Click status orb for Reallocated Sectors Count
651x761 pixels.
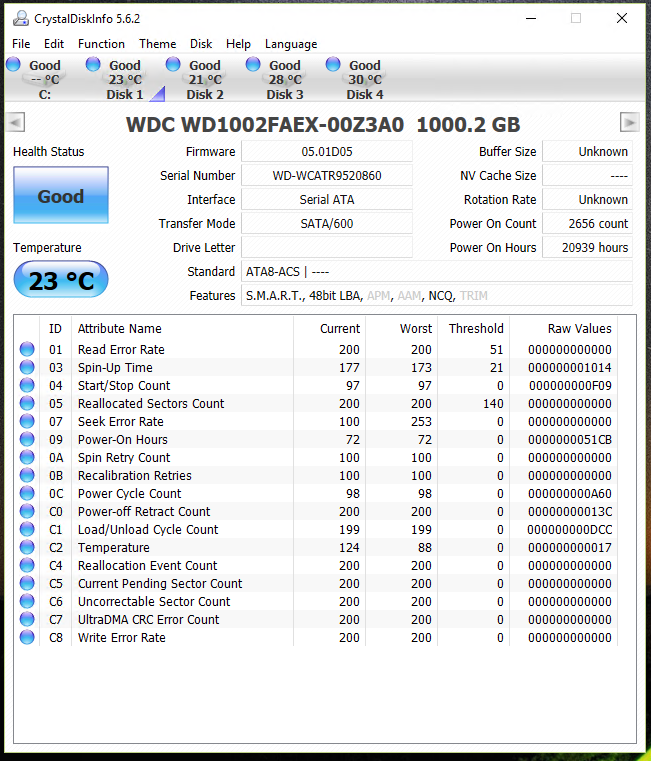27,404
